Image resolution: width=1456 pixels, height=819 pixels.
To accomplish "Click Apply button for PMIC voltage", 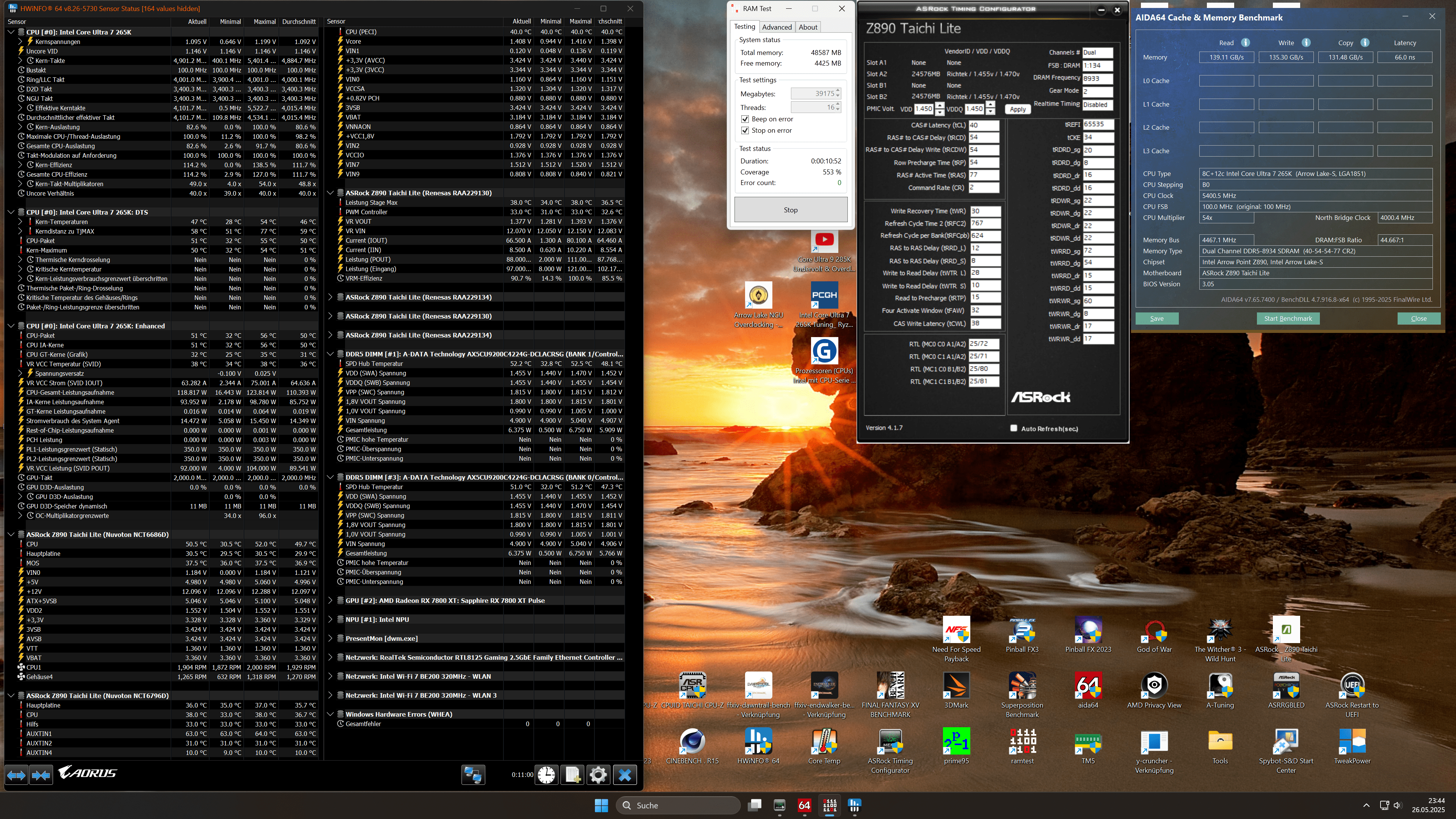I will tap(1017, 110).
